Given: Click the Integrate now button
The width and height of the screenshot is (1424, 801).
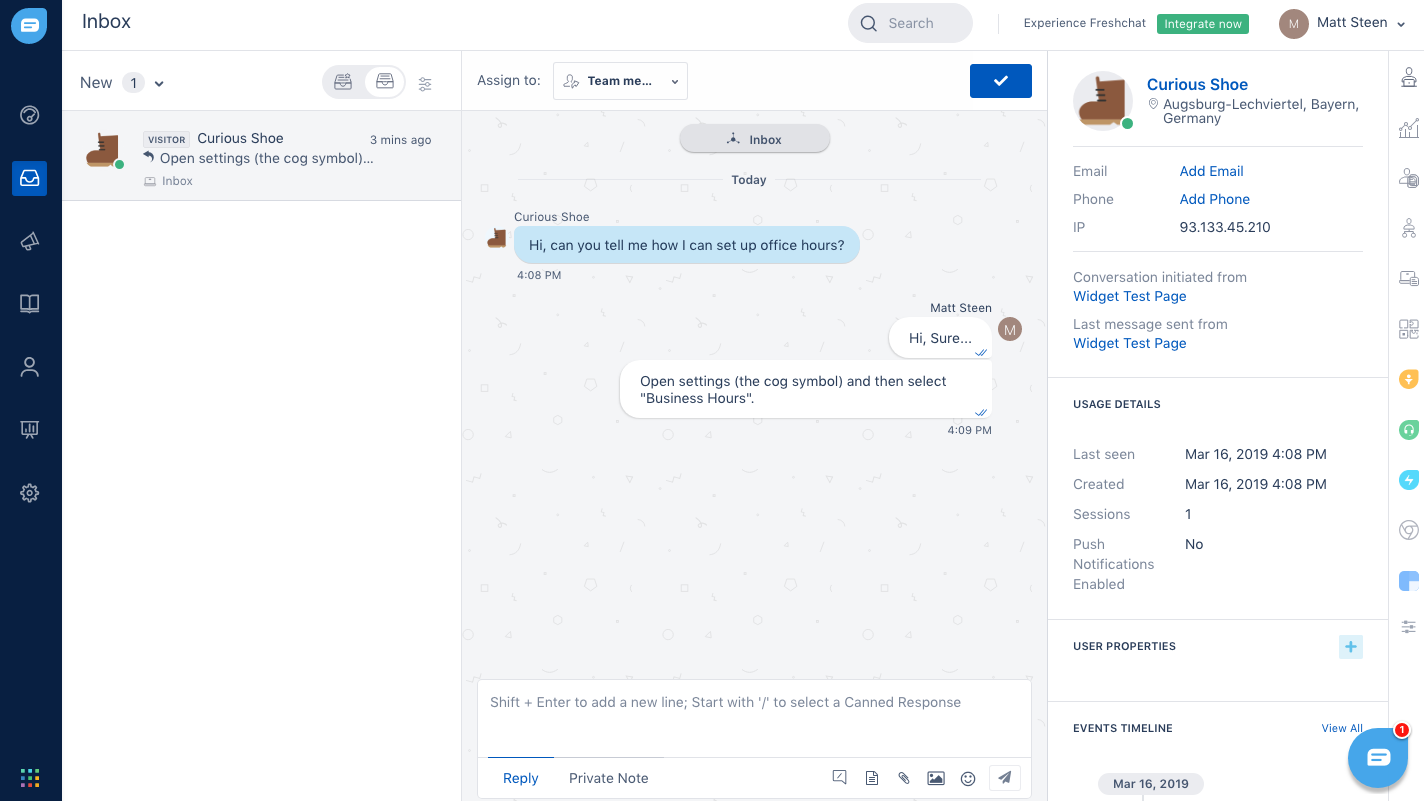Looking at the screenshot, I should [1202, 24].
